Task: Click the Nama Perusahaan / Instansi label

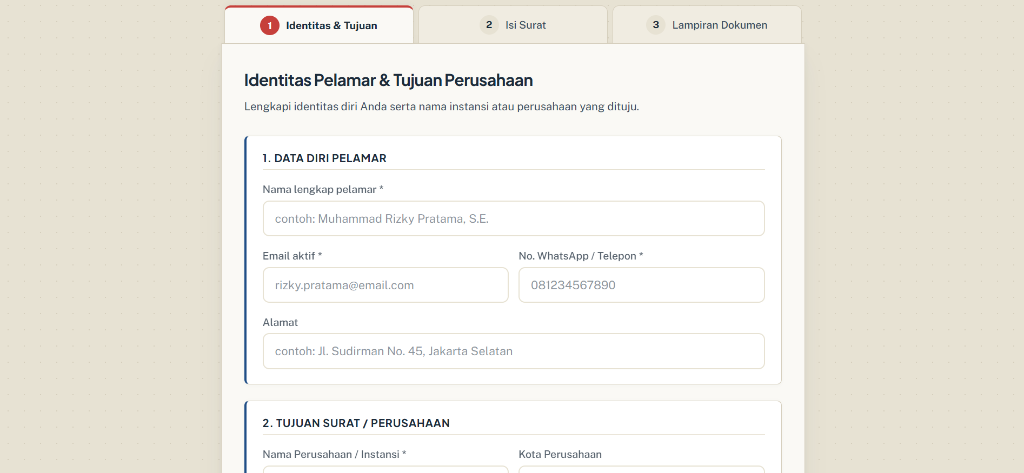Action: click(334, 454)
